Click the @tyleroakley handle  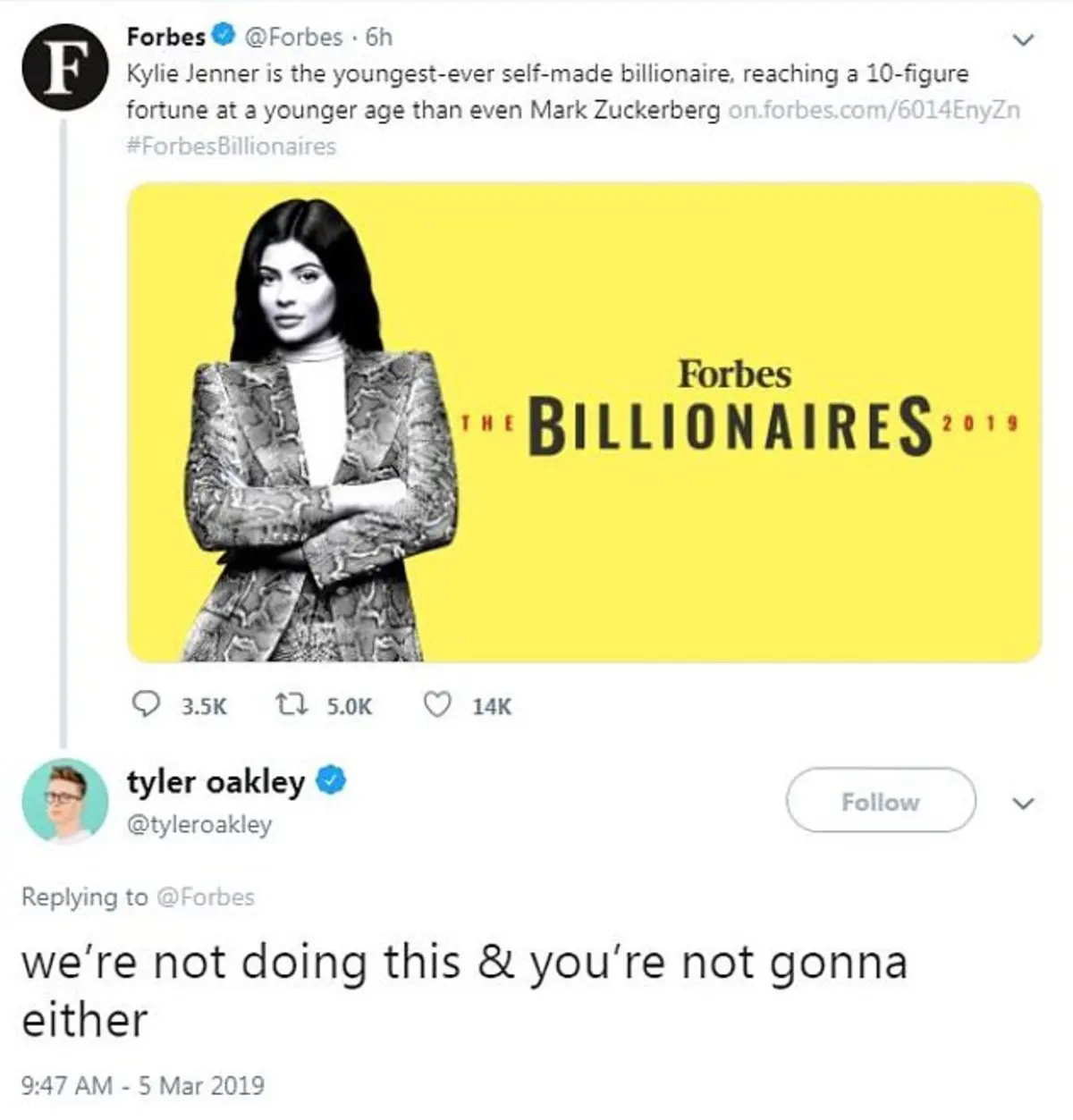tap(199, 823)
